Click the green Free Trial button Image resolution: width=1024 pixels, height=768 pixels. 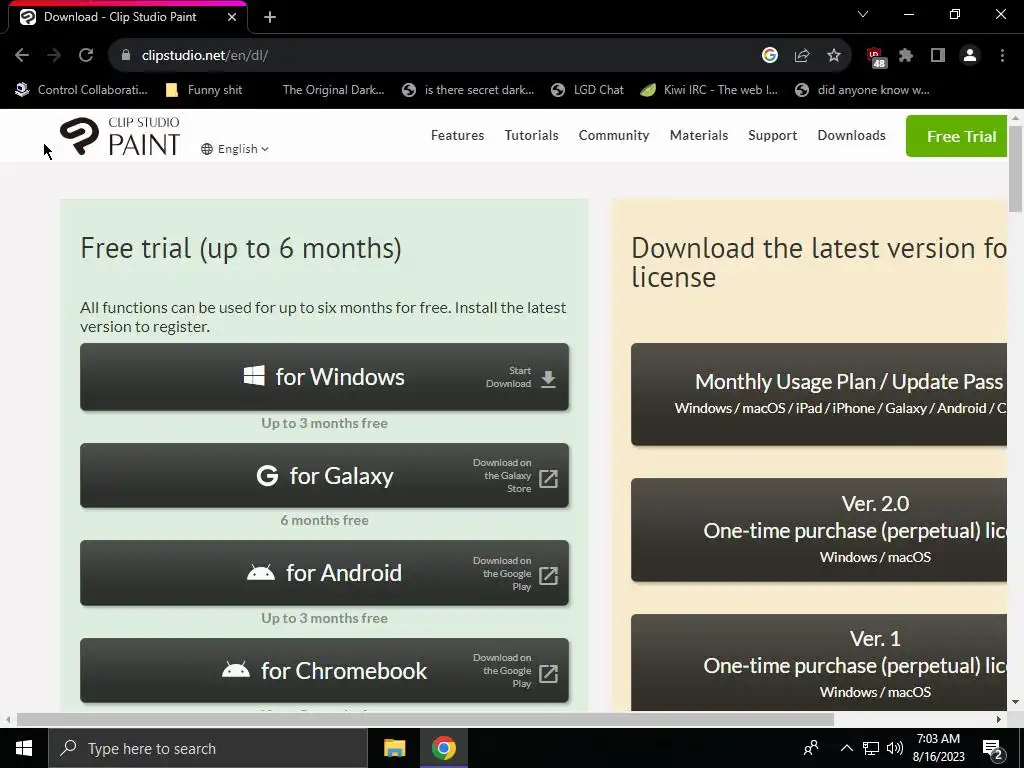click(956, 136)
